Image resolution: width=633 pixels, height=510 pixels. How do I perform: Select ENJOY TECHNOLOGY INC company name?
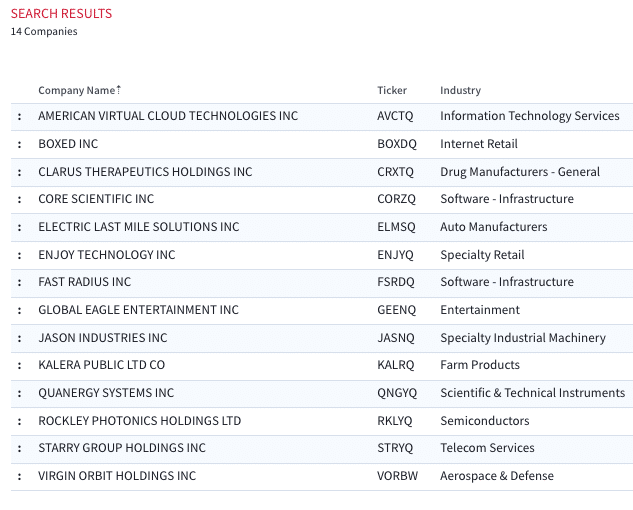point(107,255)
